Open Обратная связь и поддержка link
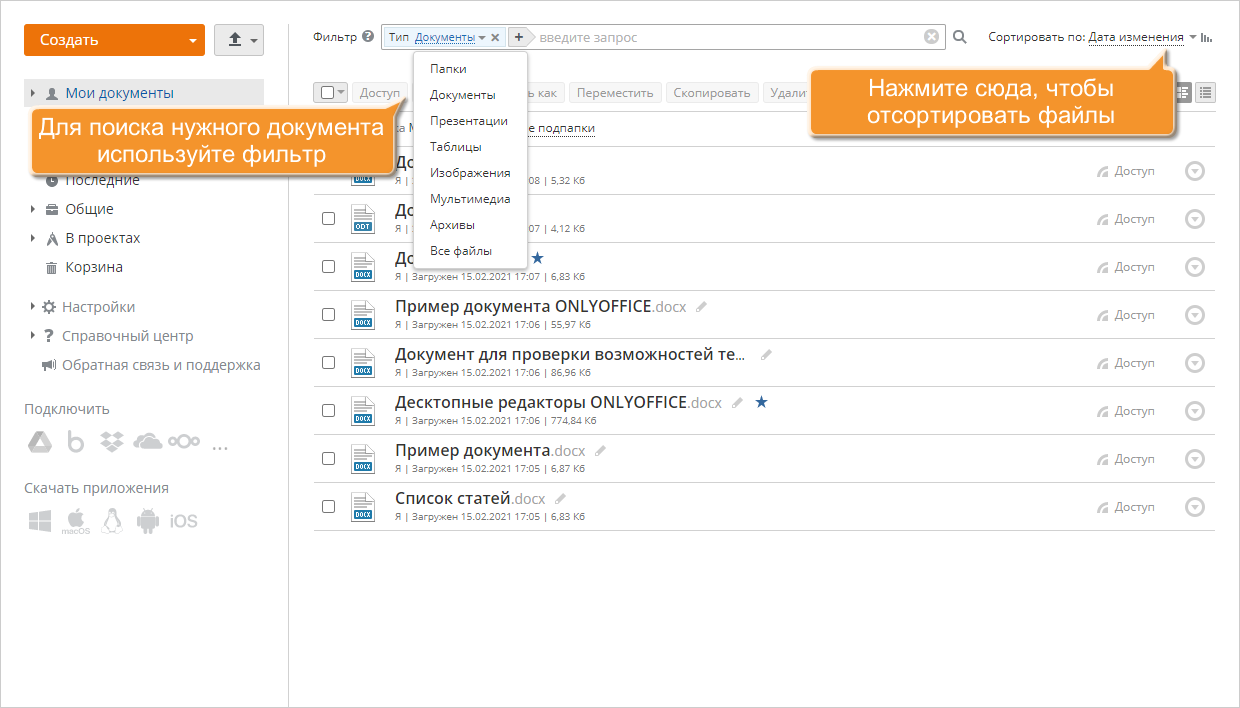Viewport: 1240px width, 708px height. point(161,365)
